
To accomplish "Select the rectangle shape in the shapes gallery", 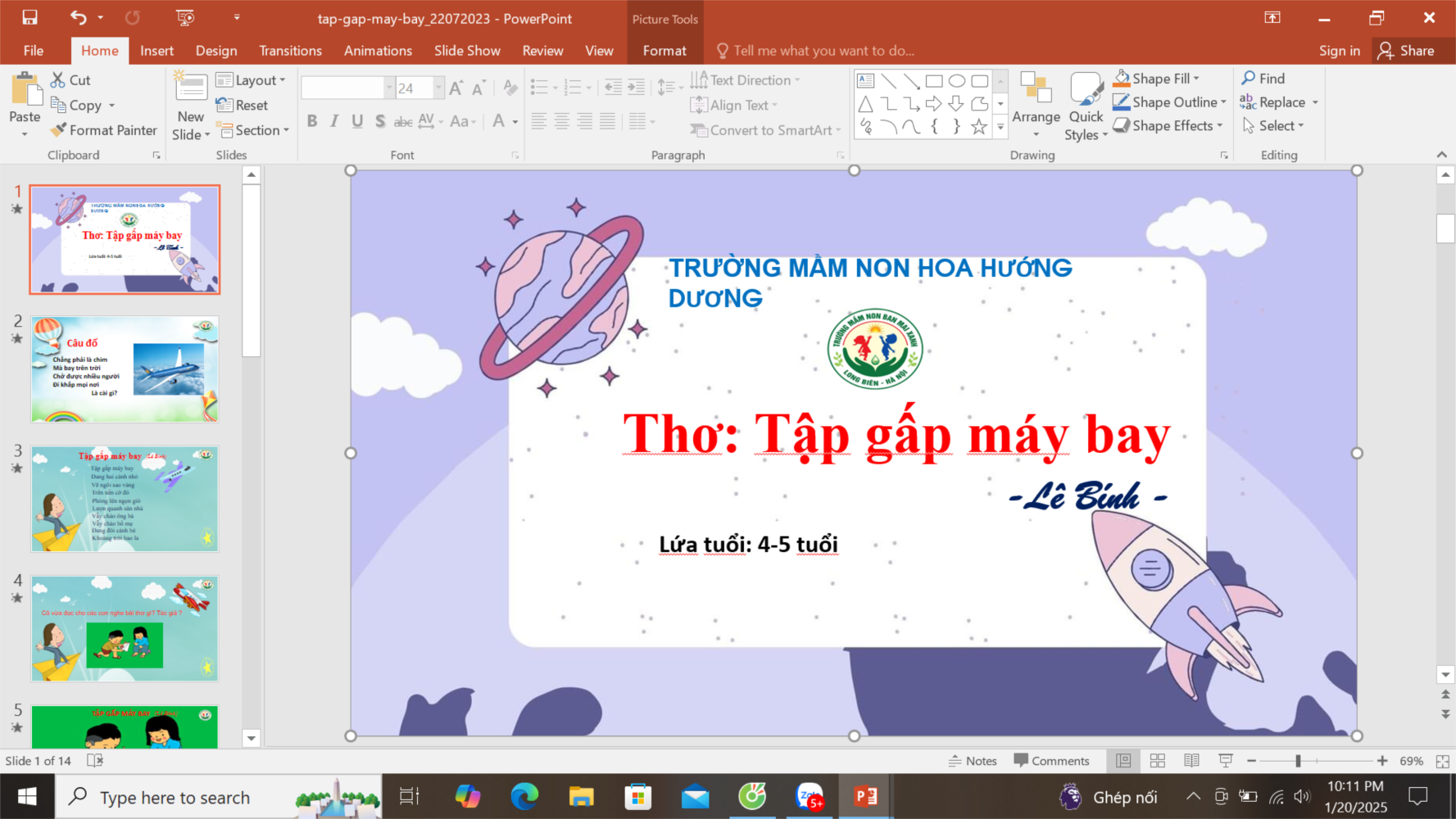I will tap(933, 81).
